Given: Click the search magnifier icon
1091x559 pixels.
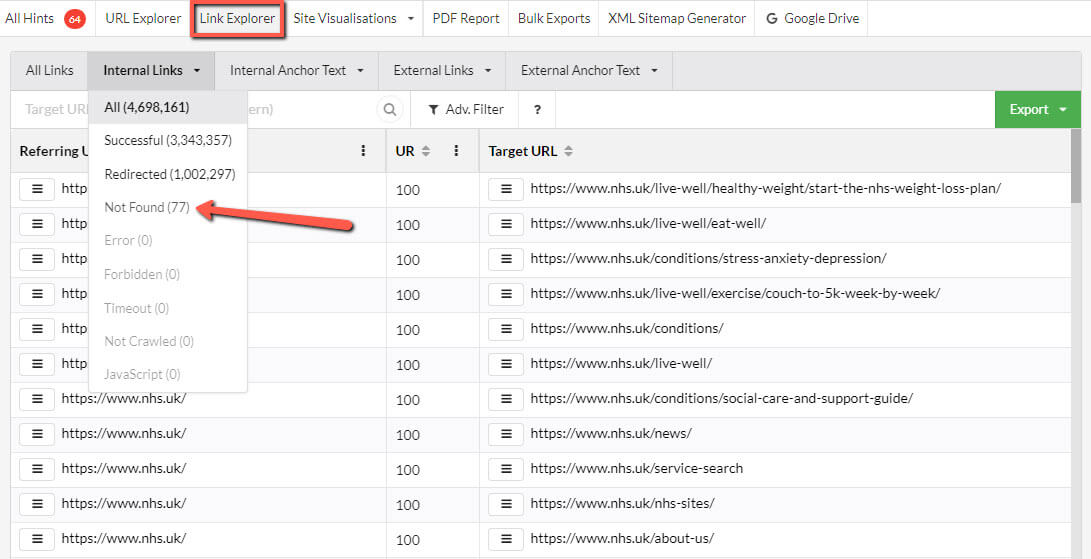Looking at the screenshot, I should 390,109.
